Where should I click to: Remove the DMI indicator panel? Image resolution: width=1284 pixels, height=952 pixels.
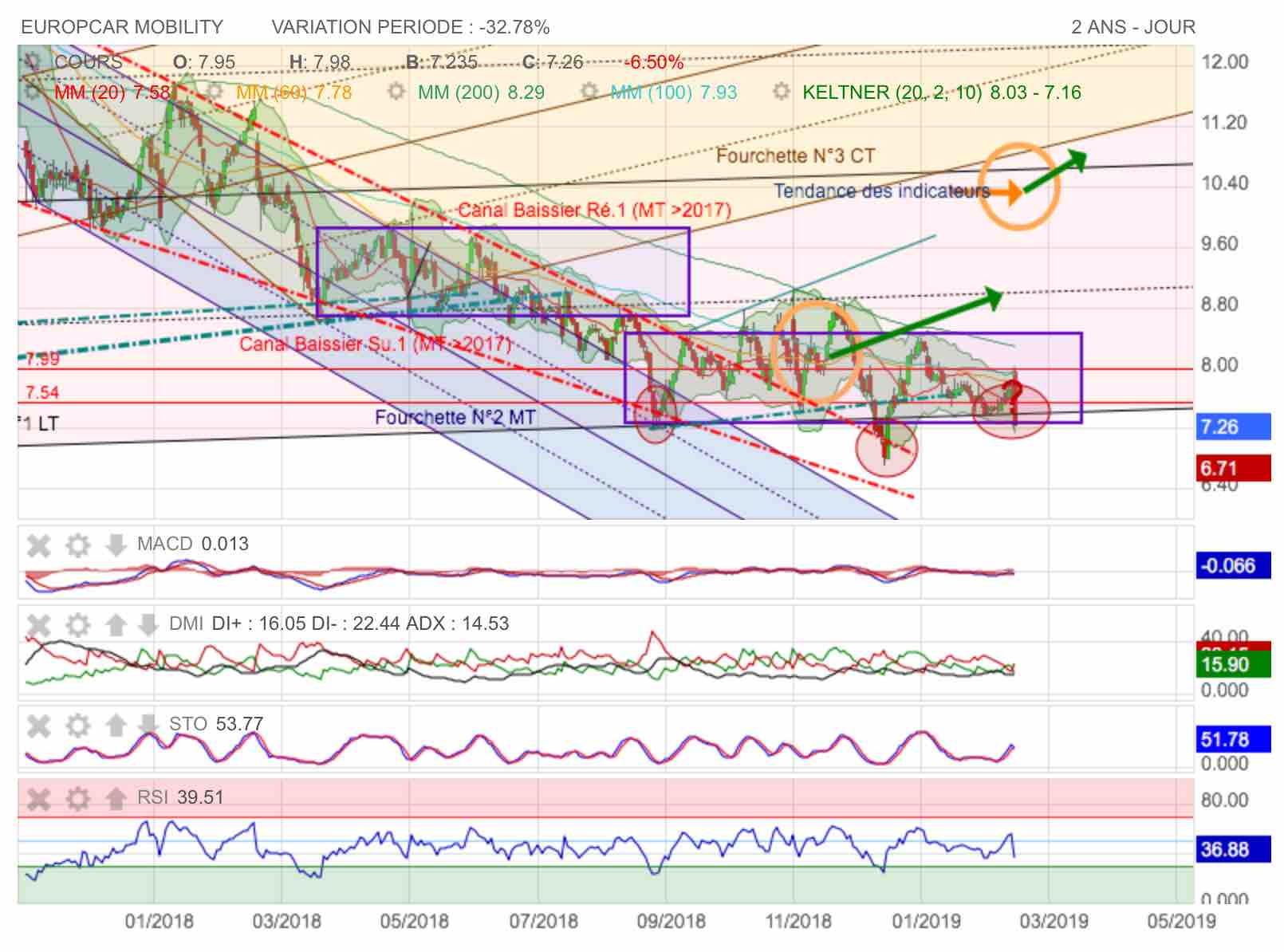coord(39,624)
